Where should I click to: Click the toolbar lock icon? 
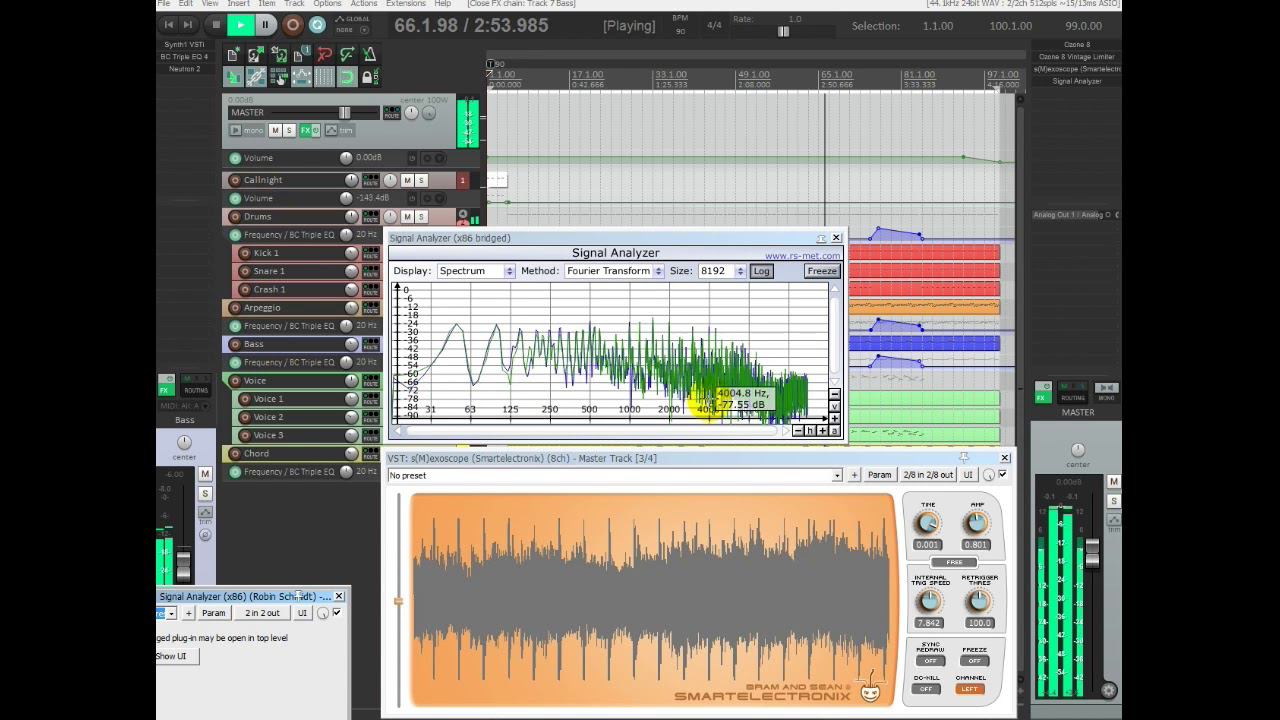coord(367,77)
